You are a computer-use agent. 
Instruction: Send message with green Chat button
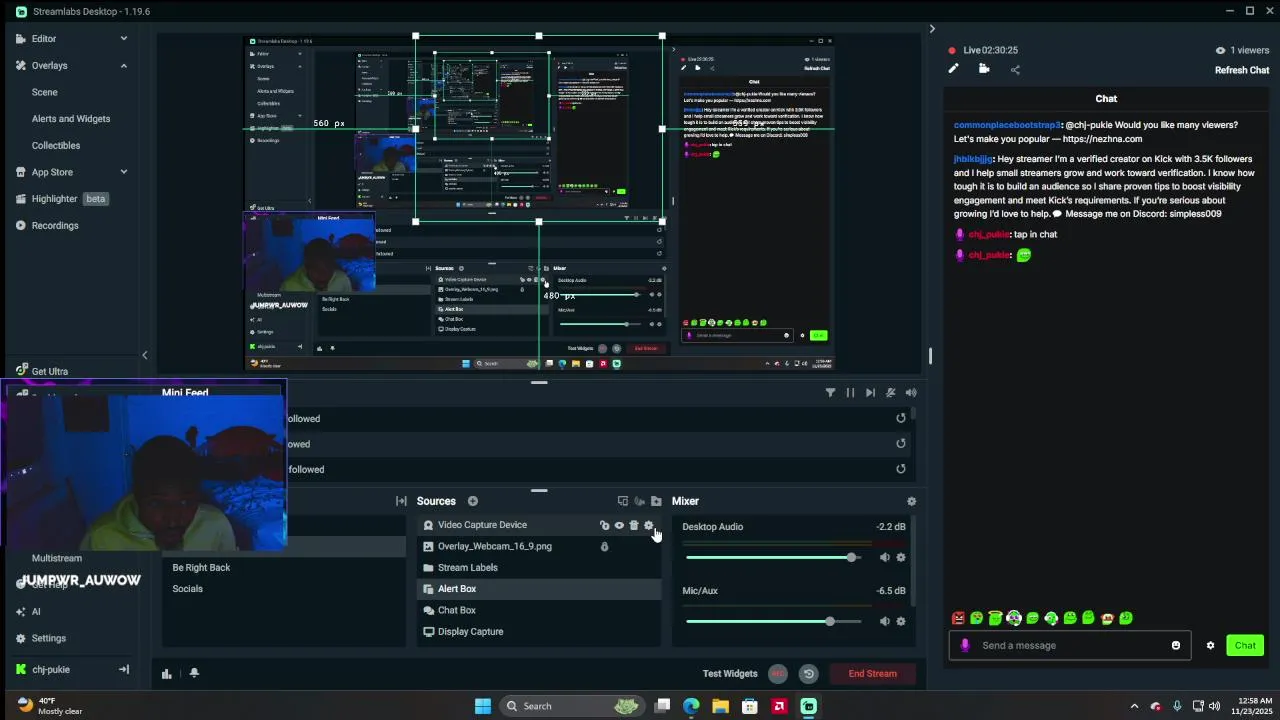(1245, 645)
